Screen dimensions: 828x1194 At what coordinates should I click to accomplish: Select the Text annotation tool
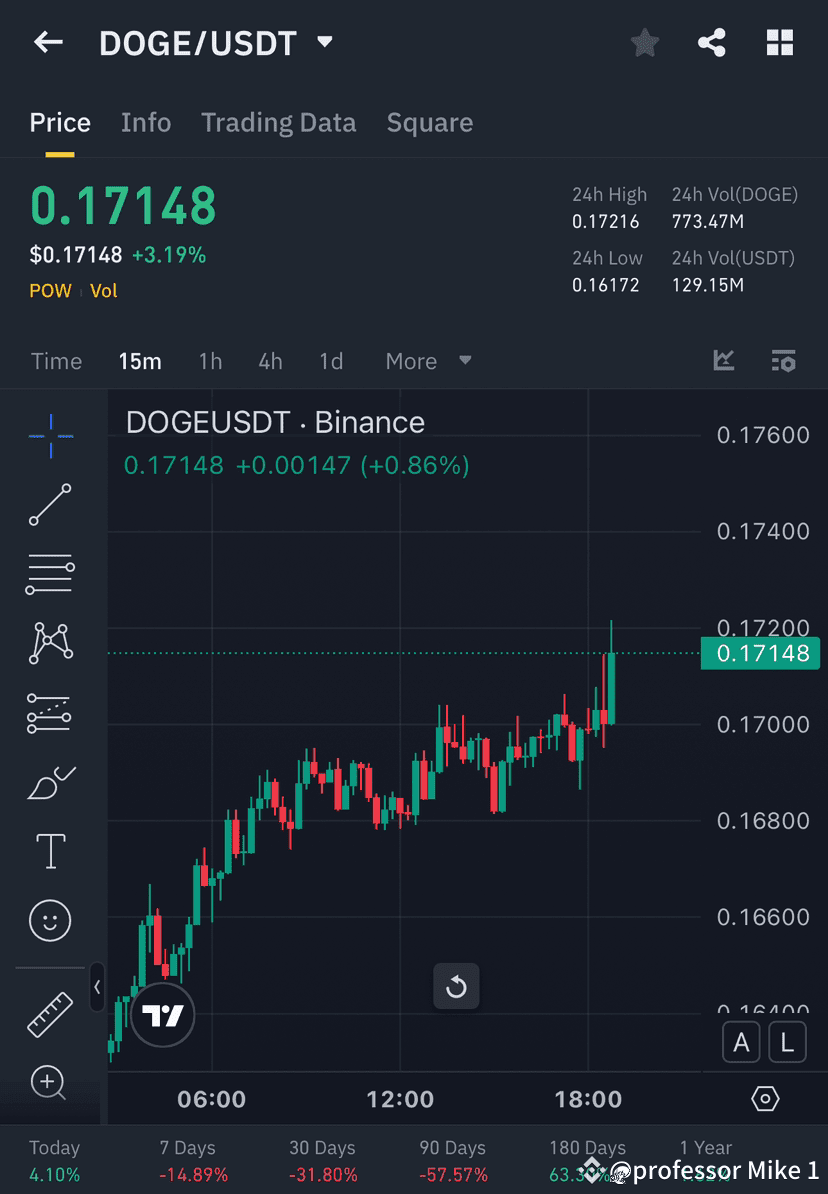[x=50, y=851]
